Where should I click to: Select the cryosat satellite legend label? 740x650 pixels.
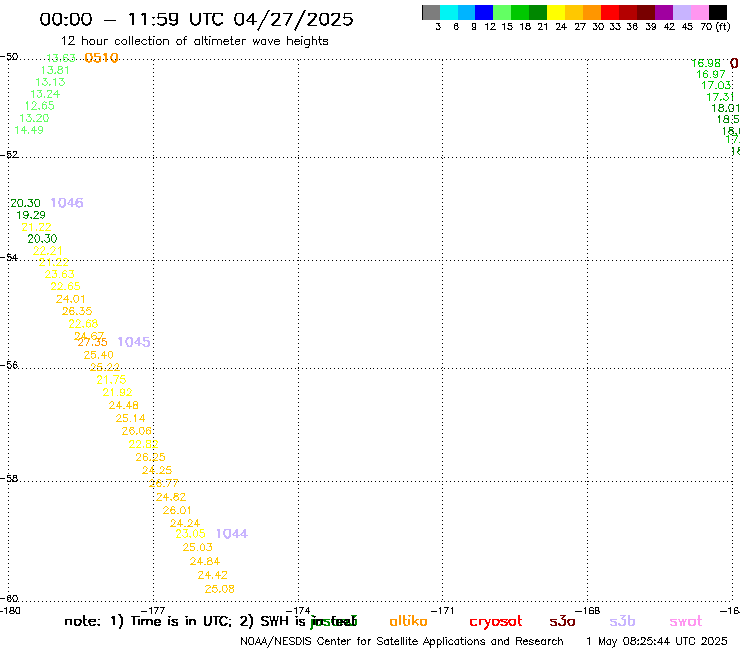(496, 622)
